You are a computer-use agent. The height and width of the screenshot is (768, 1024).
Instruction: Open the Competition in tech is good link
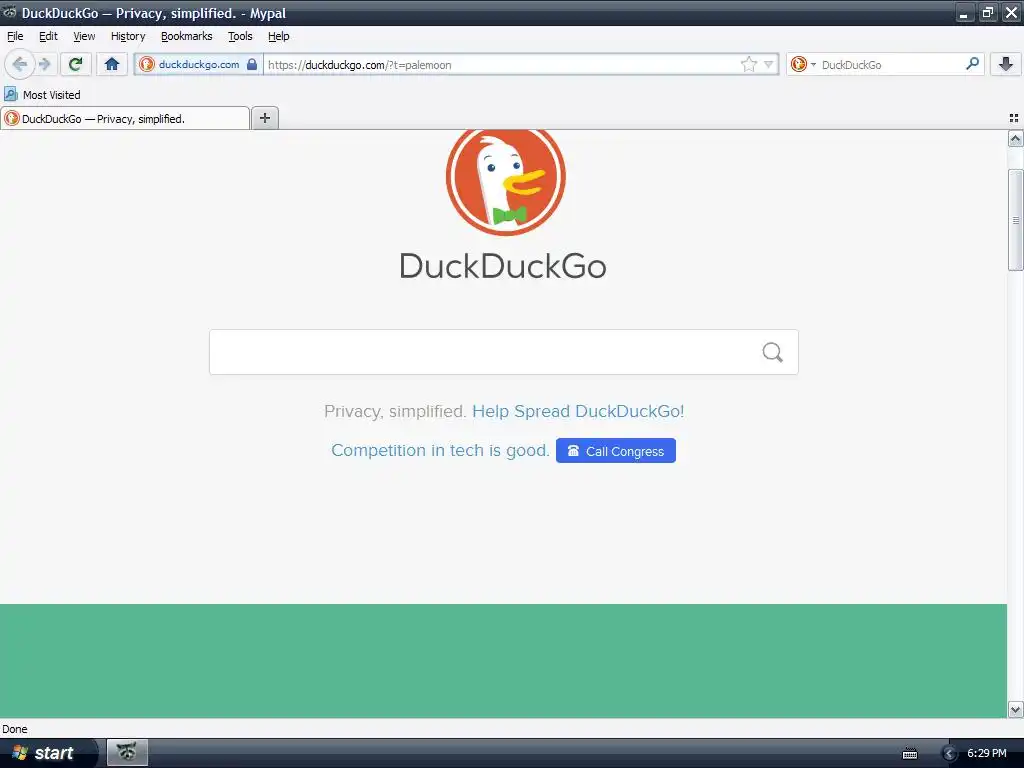click(x=440, y=450)
